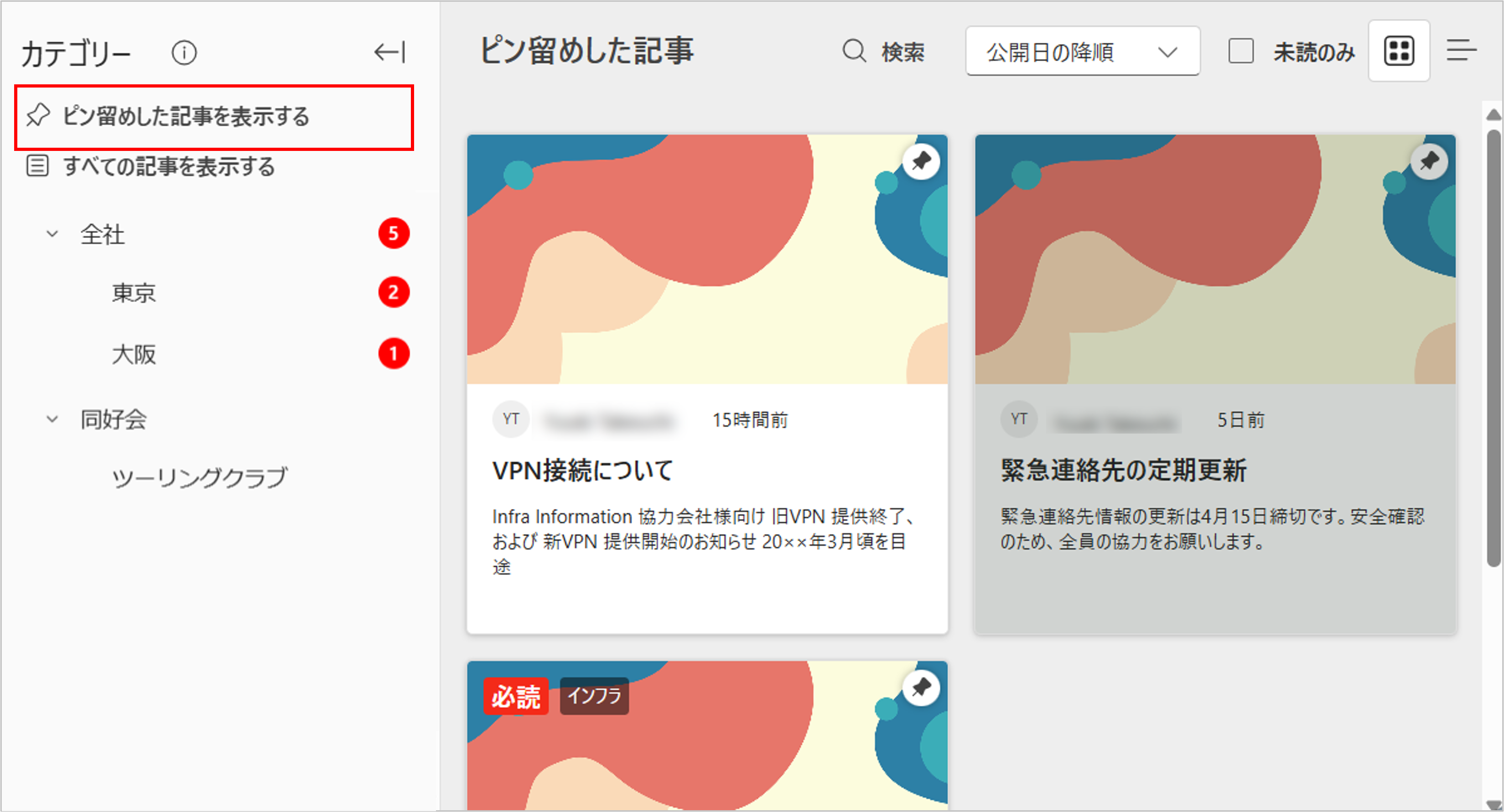Unpin the 必読 インフラ article
Image resolution: width=1504 pixels, height=812 pixels.
921,687
